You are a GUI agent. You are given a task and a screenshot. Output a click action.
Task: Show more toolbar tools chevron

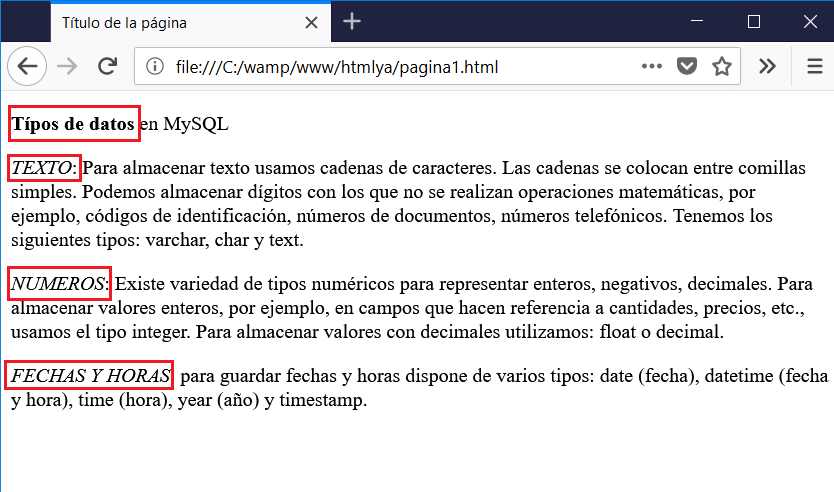(767, 66)
